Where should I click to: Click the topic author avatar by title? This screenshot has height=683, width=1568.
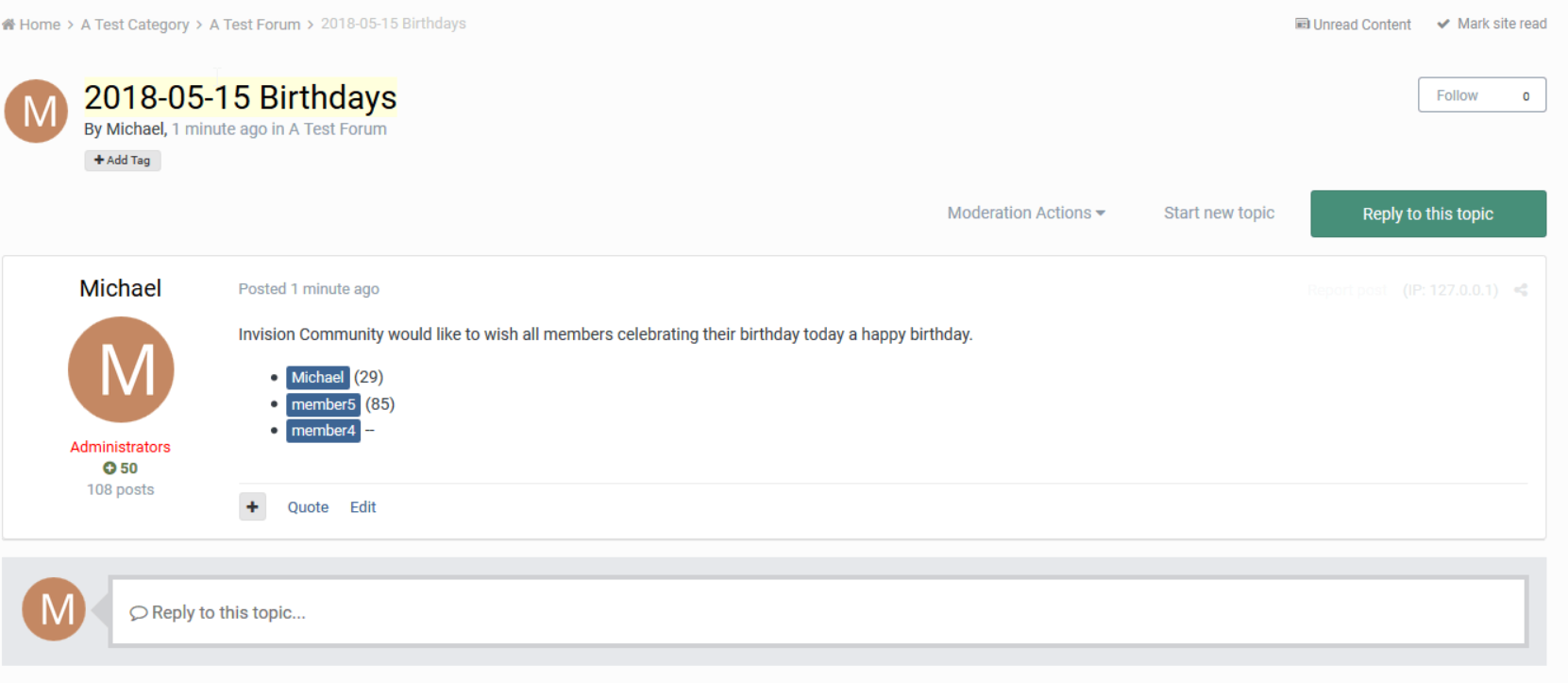[36, 111]
